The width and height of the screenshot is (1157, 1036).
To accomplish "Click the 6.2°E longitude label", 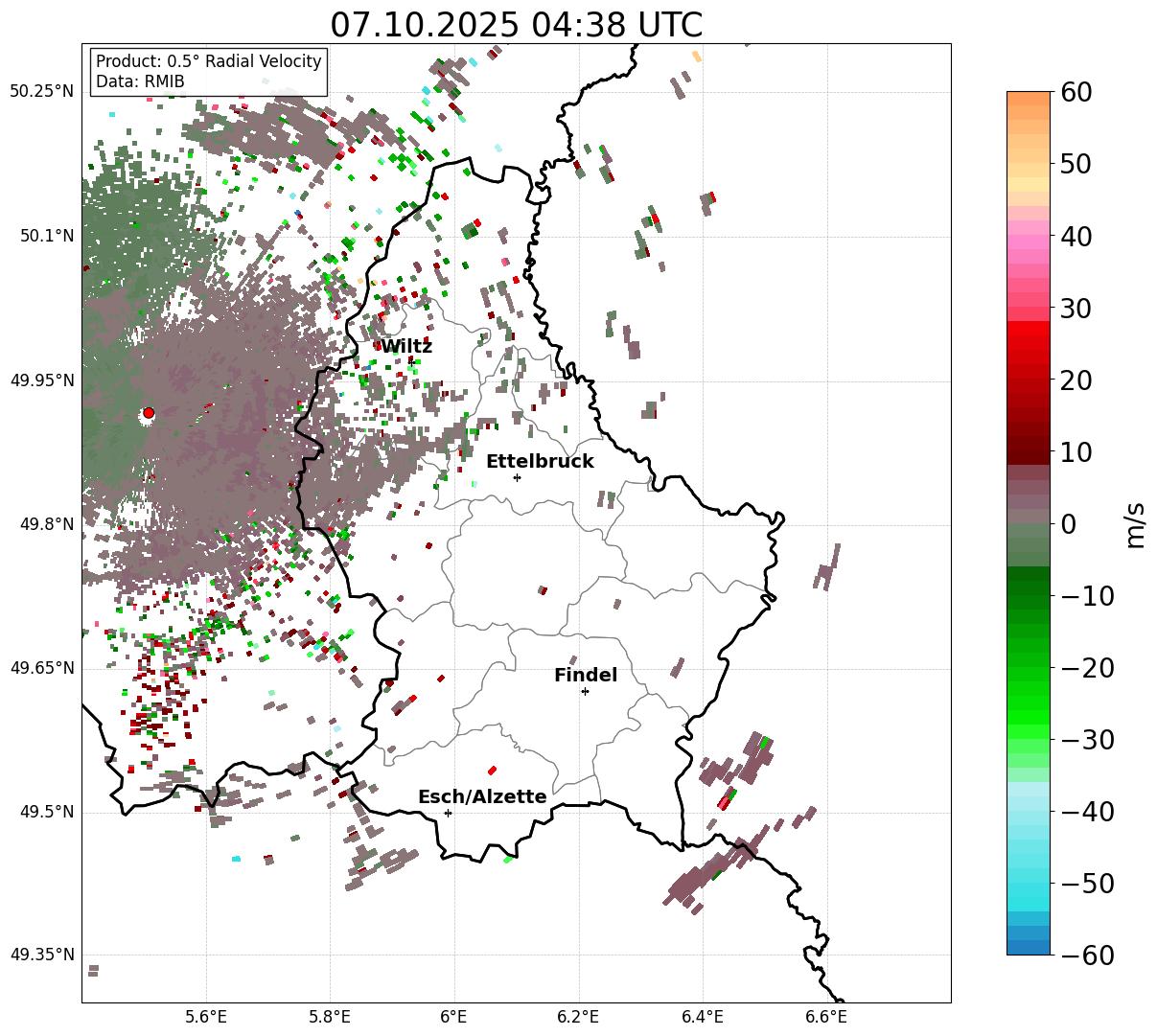I will click(578, 1017).
